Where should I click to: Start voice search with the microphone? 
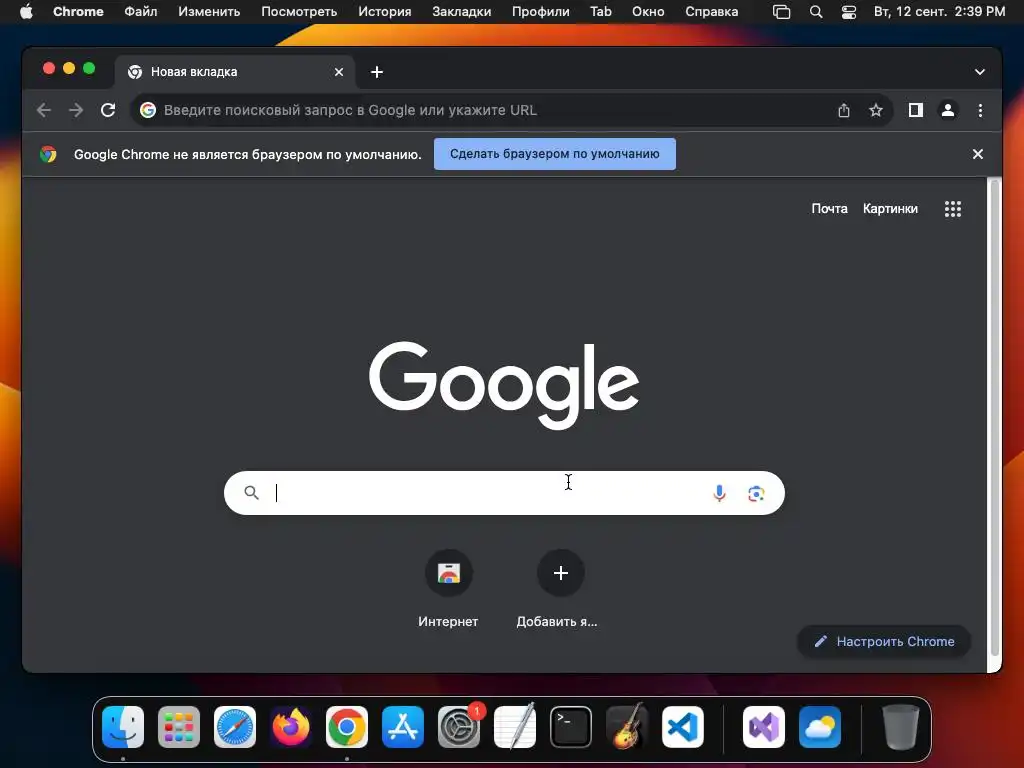(x=719, y=493)
